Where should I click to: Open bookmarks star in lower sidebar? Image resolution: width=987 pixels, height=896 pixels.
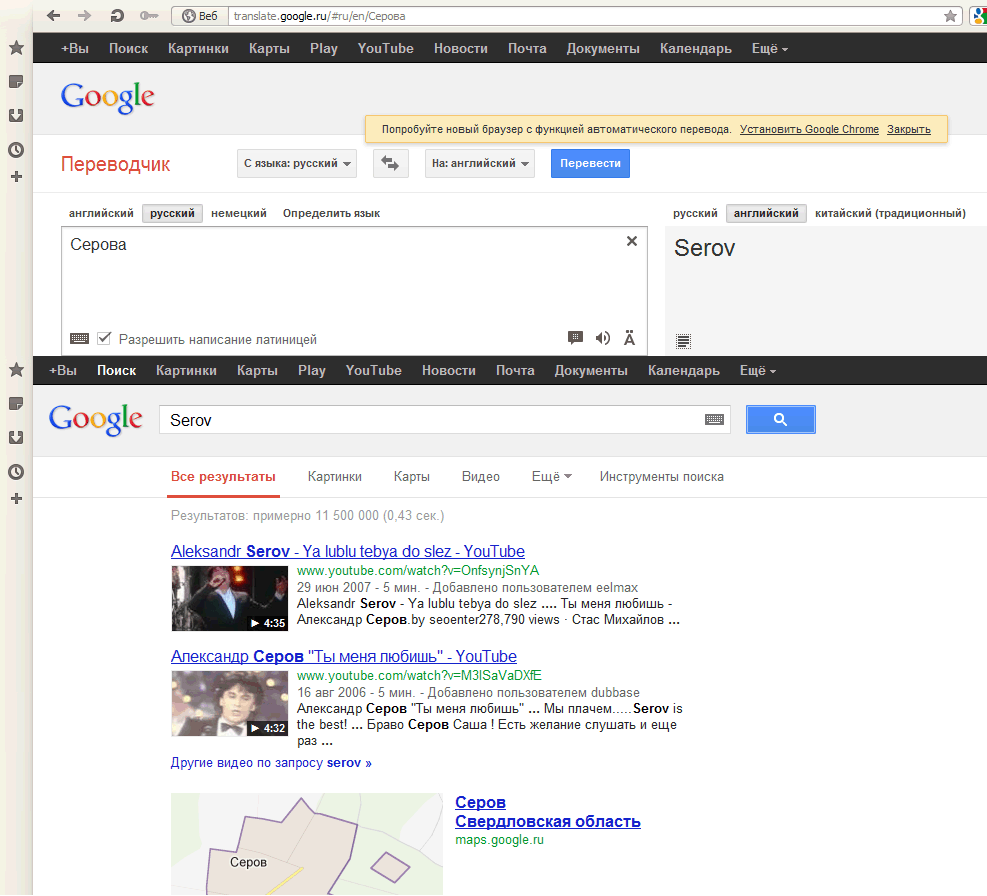[16, 370]
